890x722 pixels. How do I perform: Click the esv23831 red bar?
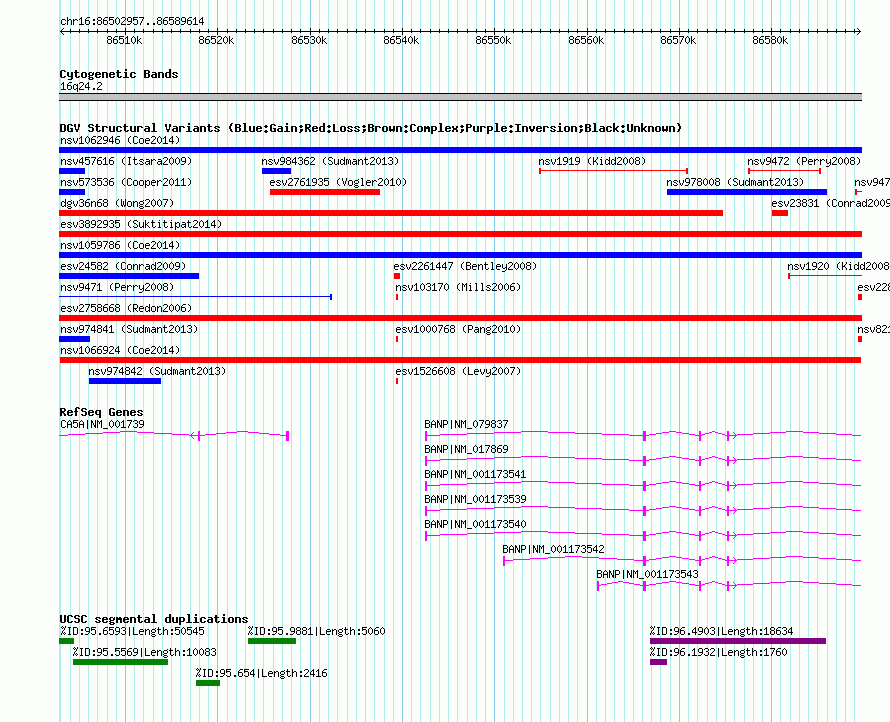(780, 213)
